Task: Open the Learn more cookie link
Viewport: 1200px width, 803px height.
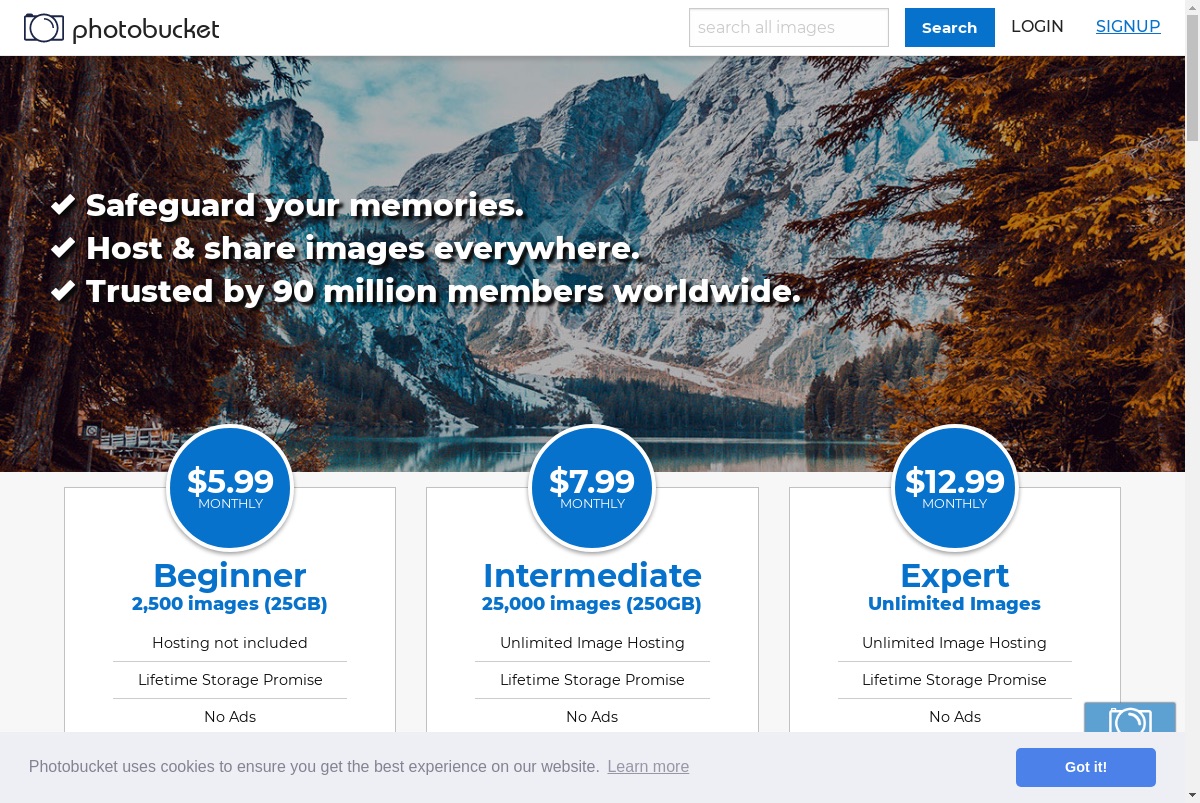Action: tap(648, 767)
